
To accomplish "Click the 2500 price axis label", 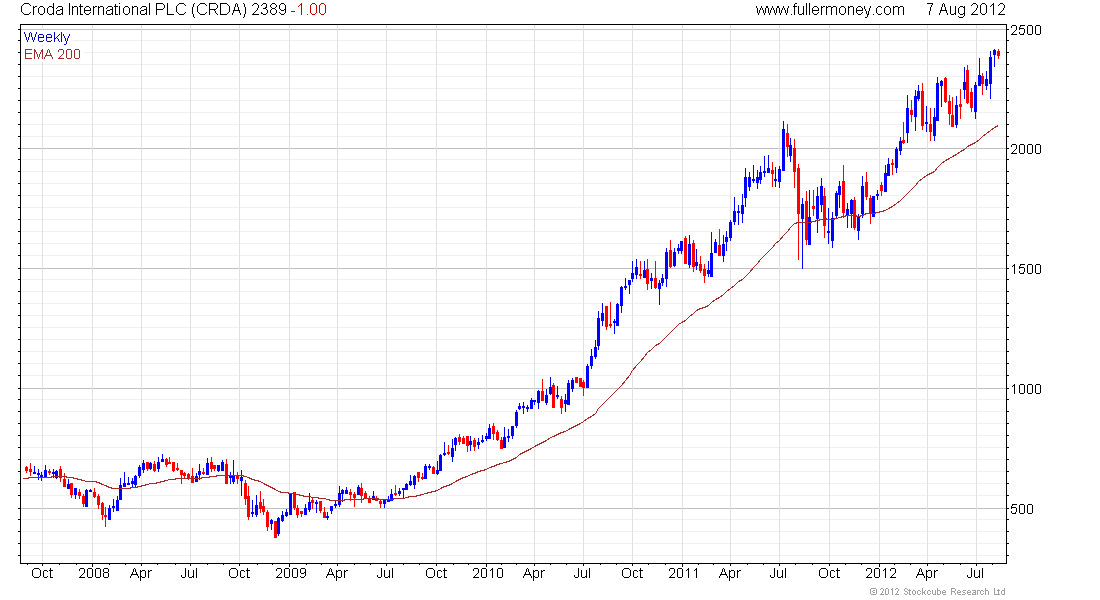I will point(1026,30).
